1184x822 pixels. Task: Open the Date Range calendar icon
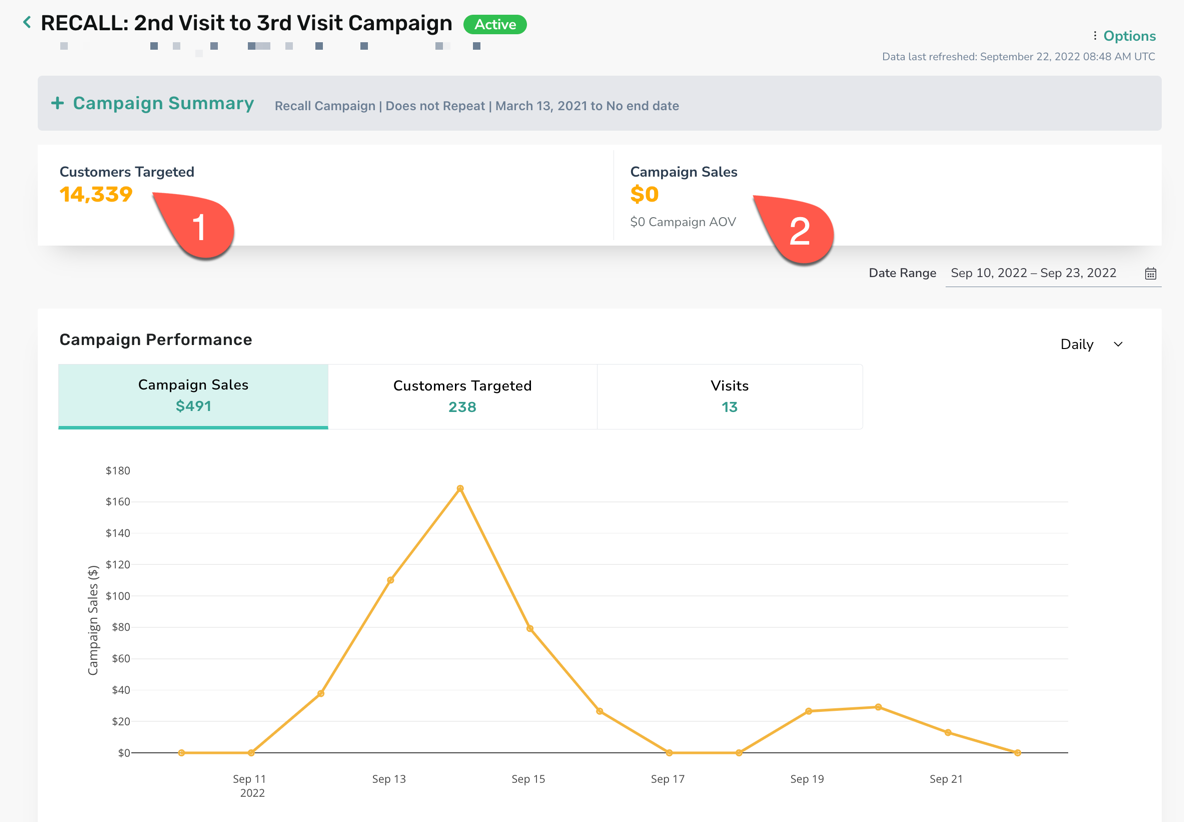pos(1150,273)
